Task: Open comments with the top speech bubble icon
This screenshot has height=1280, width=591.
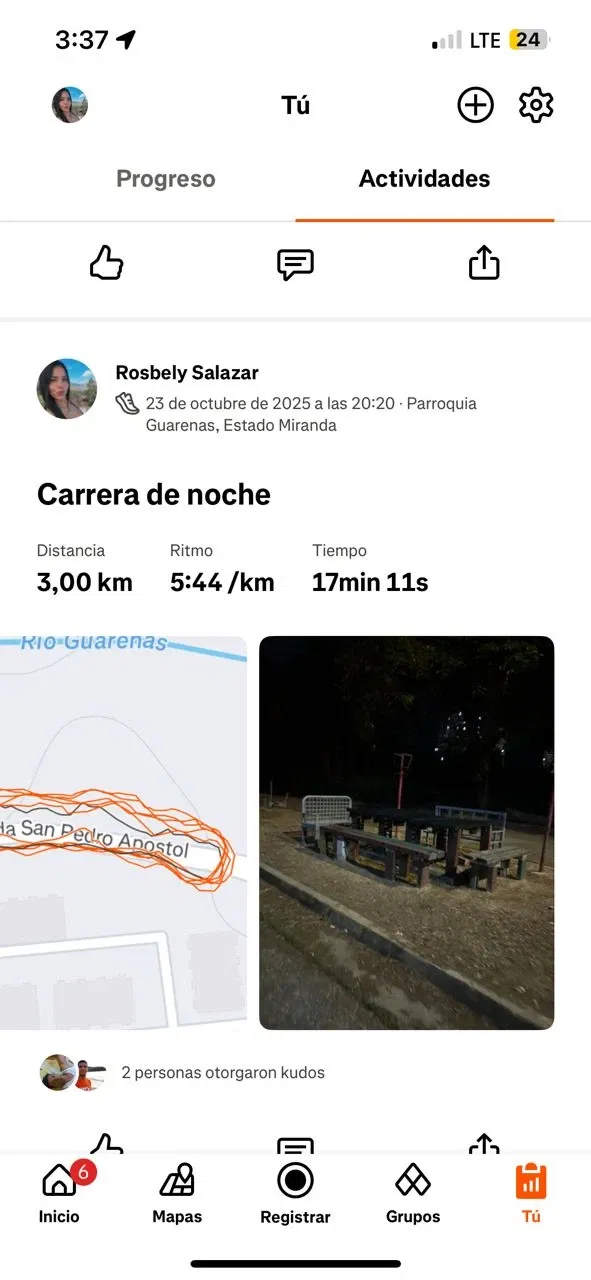Action: coord(295,264)
